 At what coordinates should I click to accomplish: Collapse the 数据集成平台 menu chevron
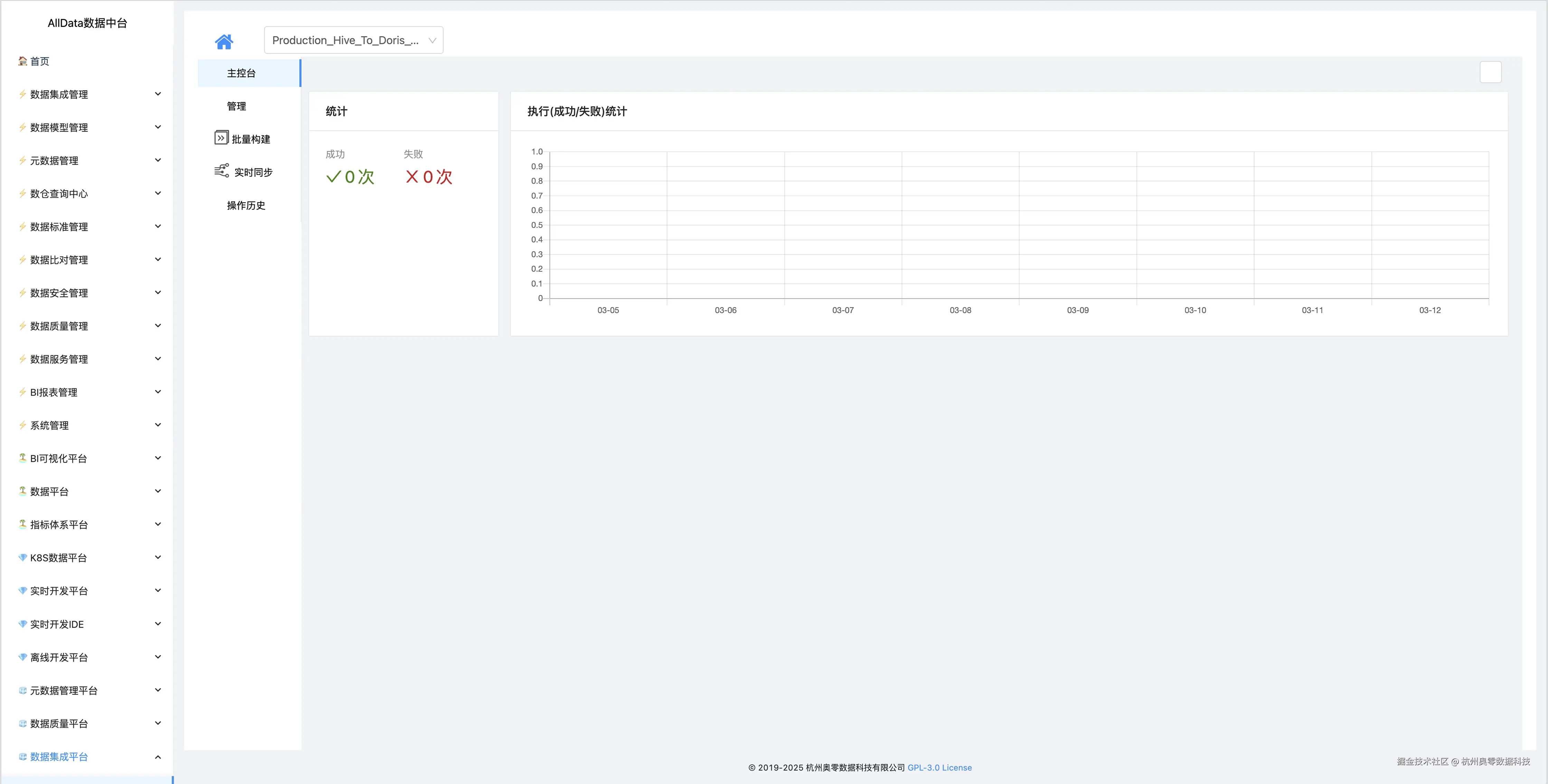[x=158, y=757]
